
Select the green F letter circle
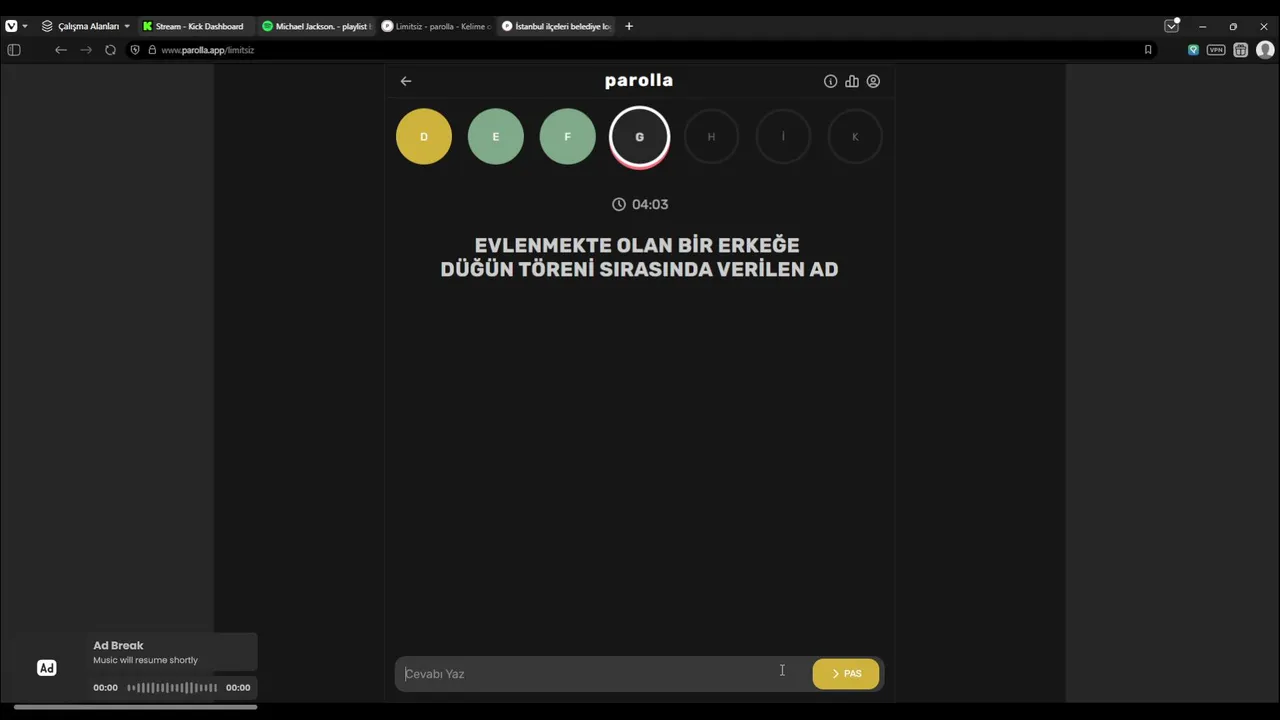pos(568,136)
